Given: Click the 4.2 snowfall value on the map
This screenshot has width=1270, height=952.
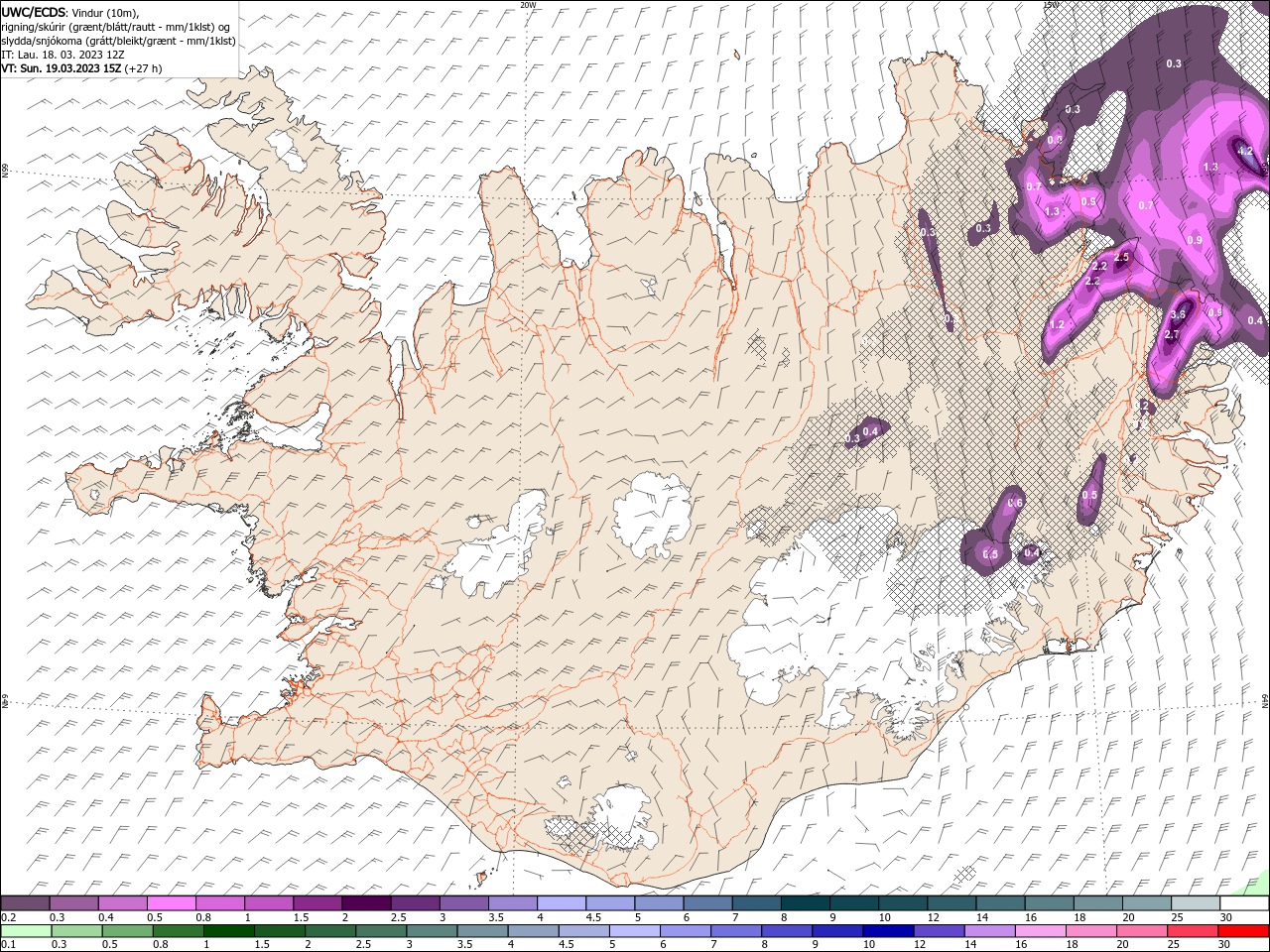Looking at the screenshot, I should 1246,151.
